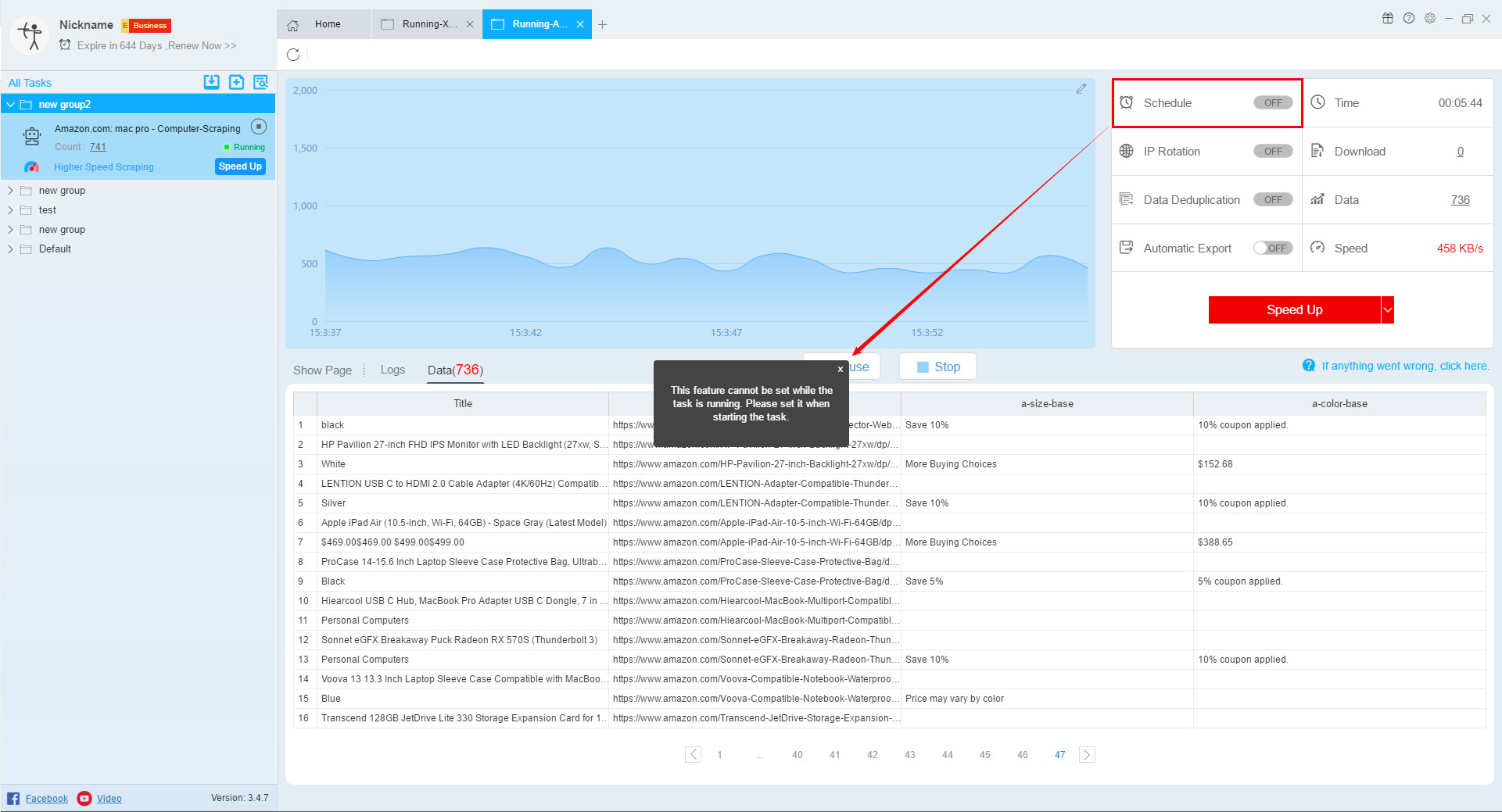Screen dimensions: 1502x812
Task: Toggle the IP Rotation switch
Action: [1273, 151]
